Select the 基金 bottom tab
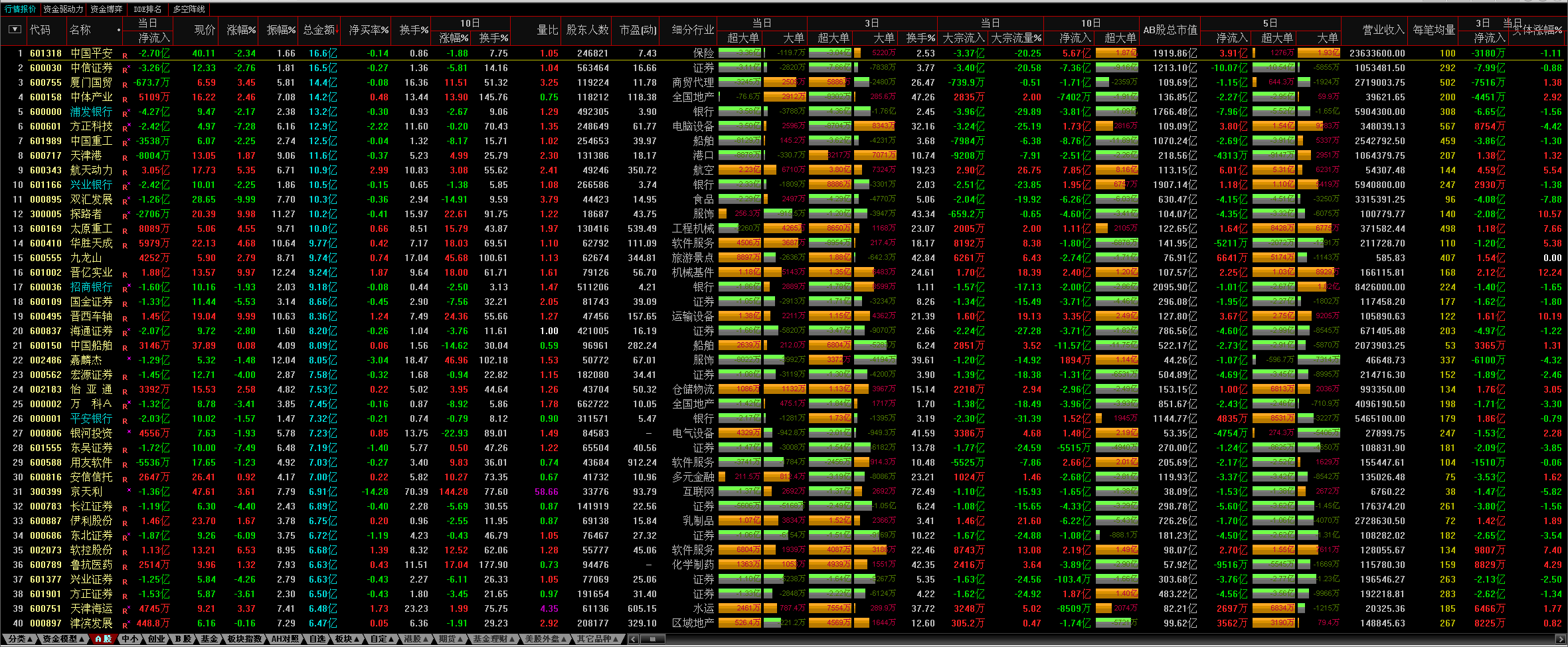 coord(210,639)
